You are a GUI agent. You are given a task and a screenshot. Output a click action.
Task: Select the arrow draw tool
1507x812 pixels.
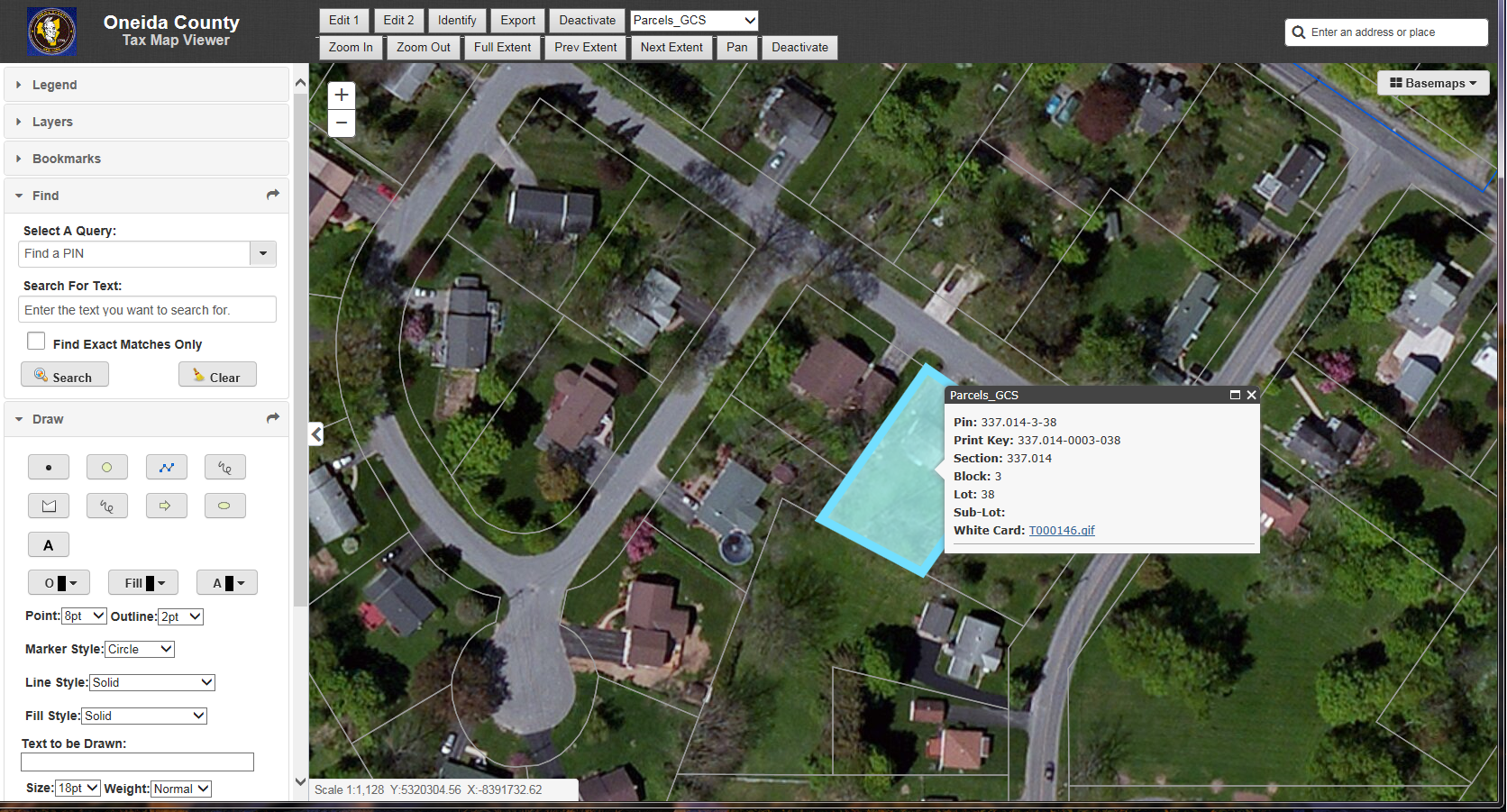[167, 506]
